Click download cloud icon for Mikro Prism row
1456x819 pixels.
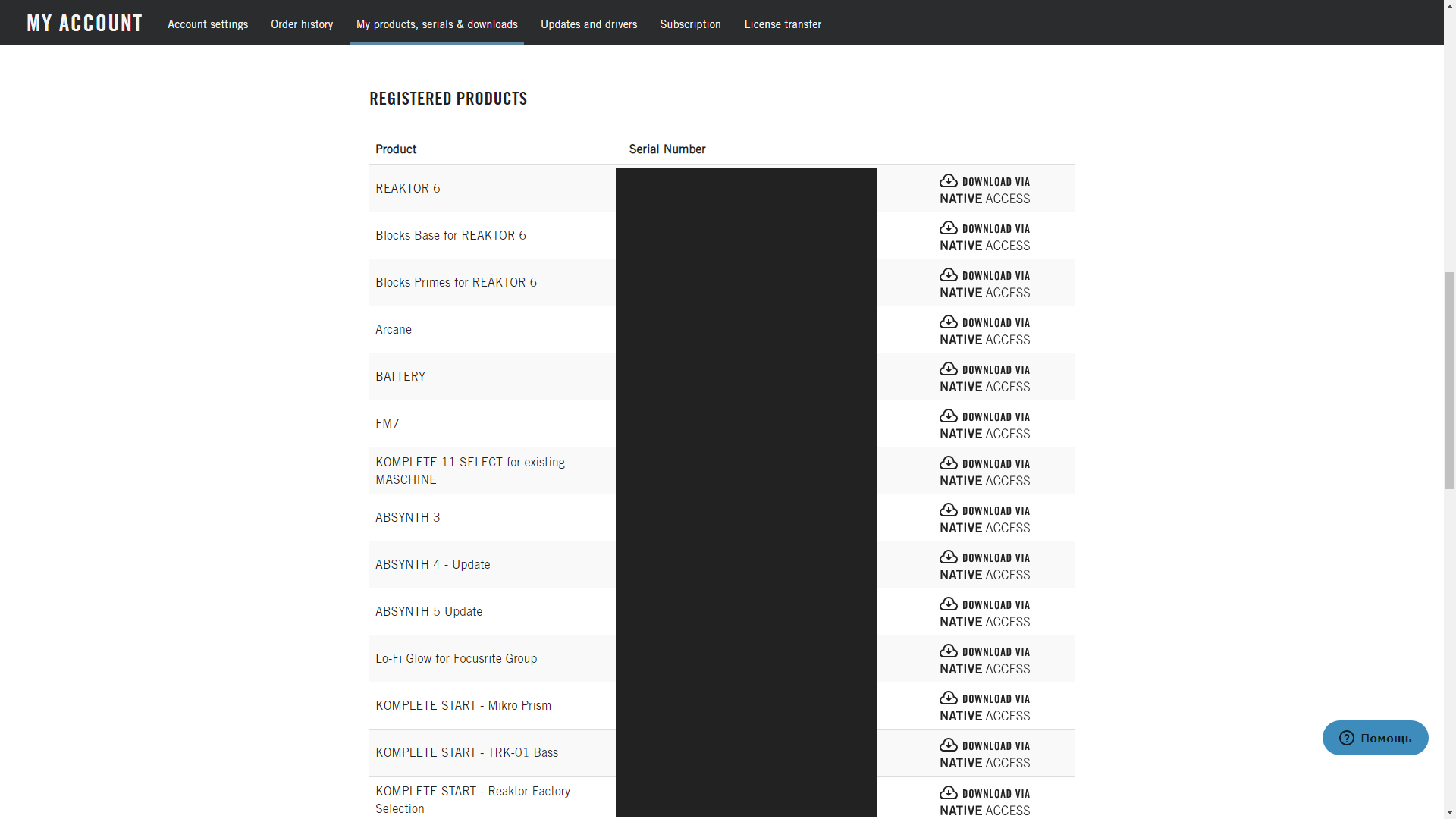[x=949, y=698]
